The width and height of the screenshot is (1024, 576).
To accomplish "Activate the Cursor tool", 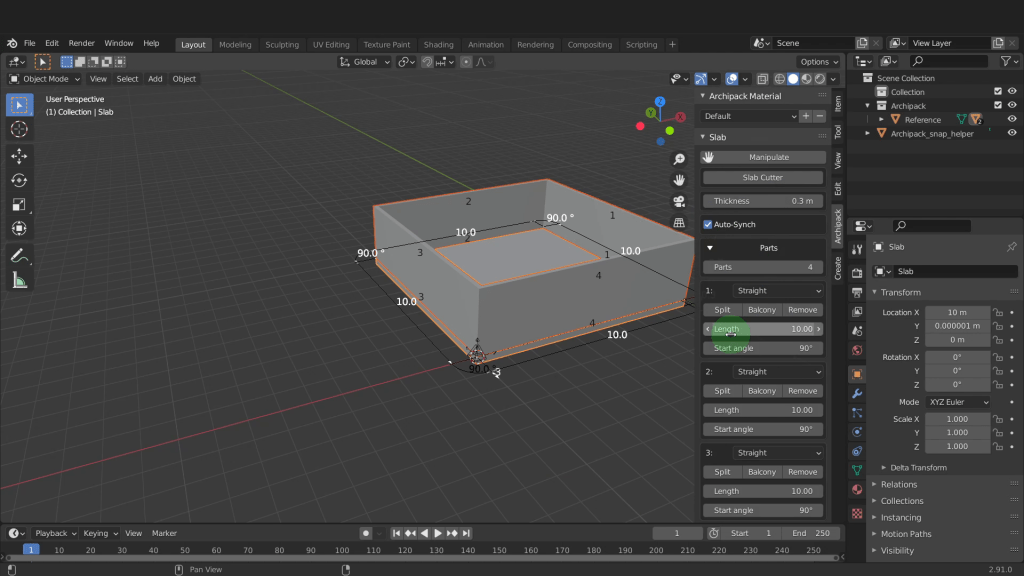I will click(x=19, y=129).
